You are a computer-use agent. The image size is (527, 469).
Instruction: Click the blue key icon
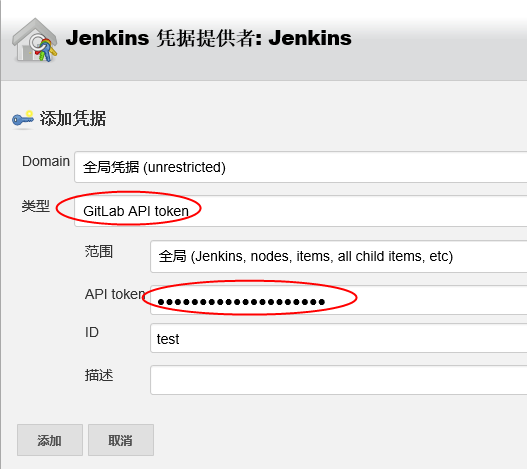tap(23, 119)
